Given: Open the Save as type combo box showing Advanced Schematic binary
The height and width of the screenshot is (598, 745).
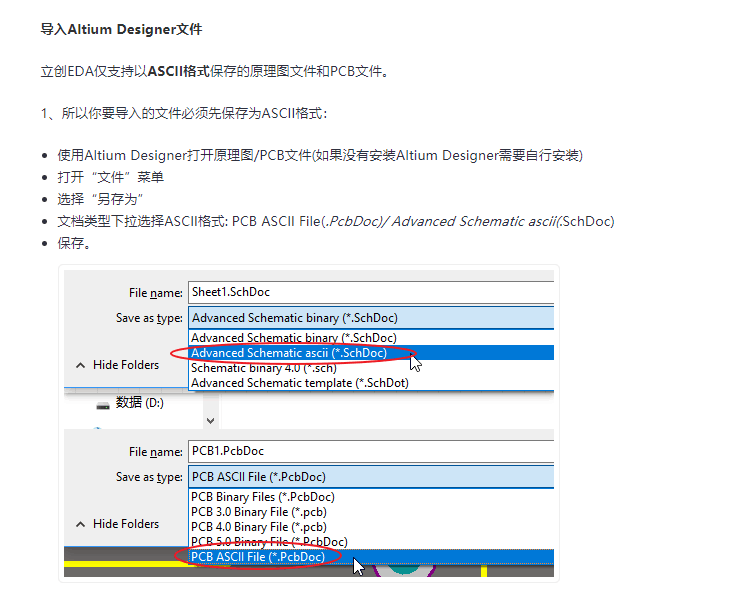Looking at the screenshot, I should point(370,318).
